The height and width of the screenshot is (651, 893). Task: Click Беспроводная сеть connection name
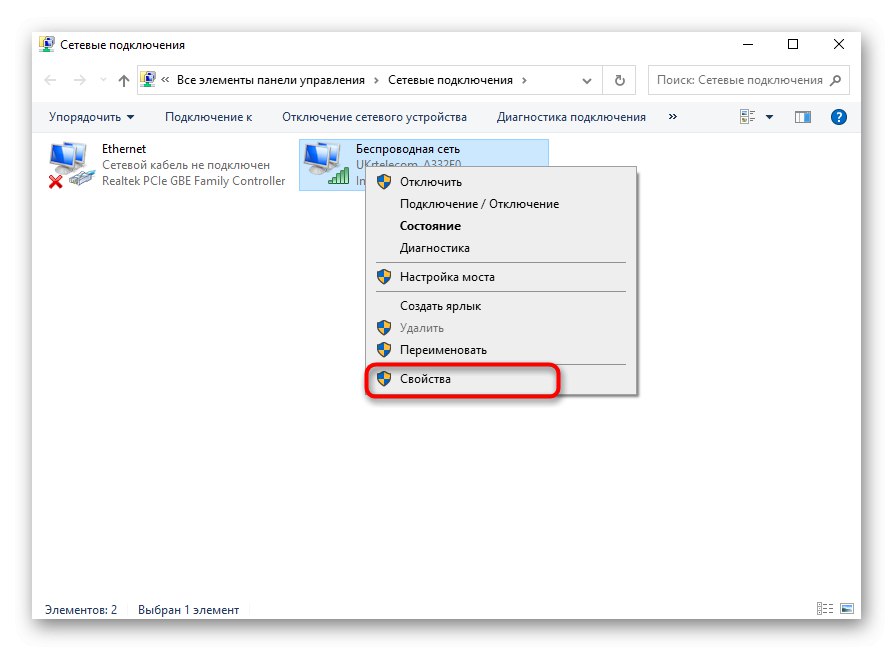click(408, 149)
